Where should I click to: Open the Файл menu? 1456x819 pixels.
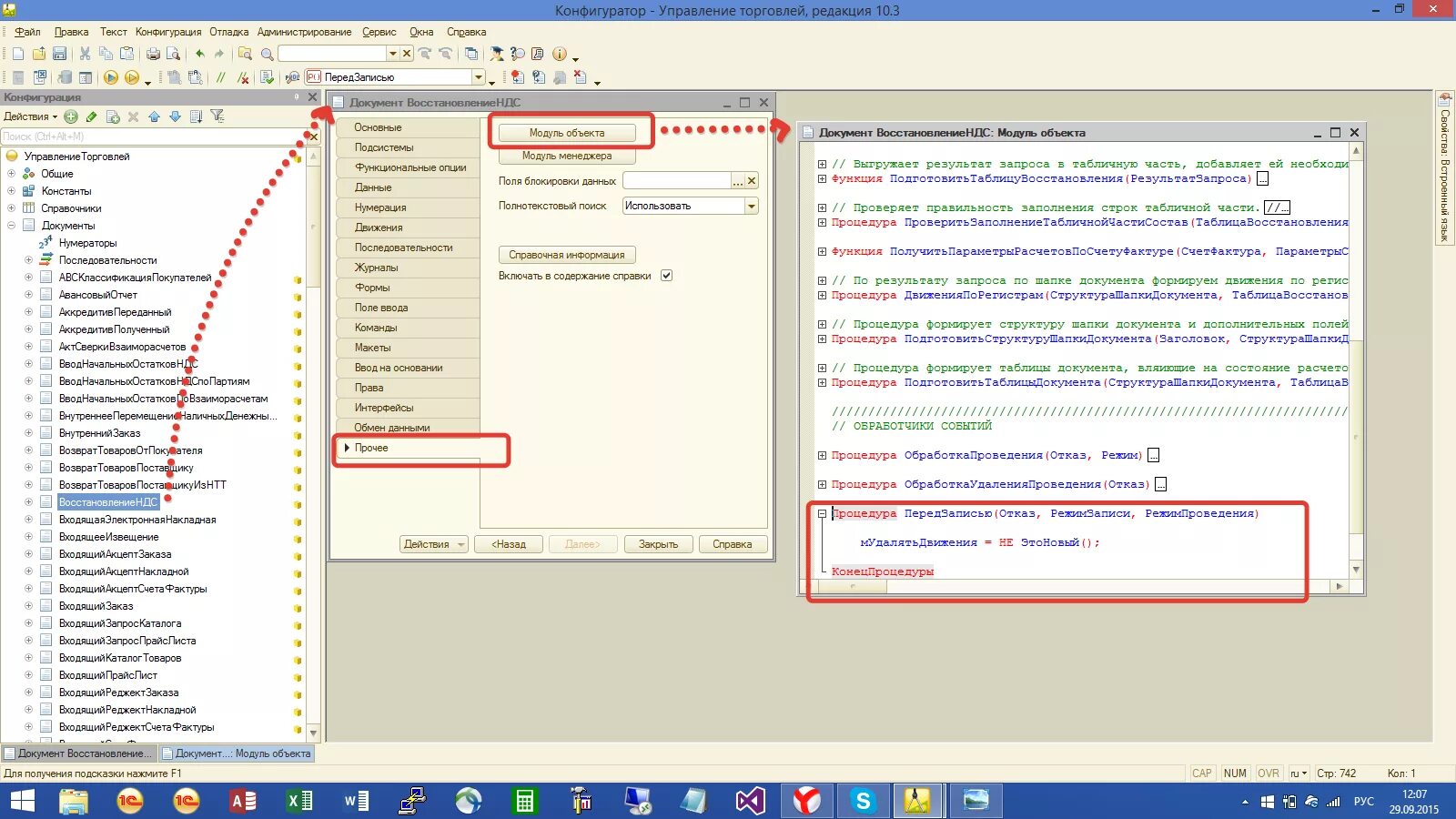click(27, 32)
